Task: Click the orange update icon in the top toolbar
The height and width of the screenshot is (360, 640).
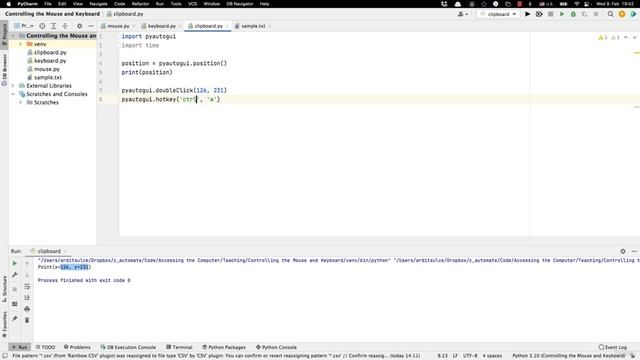Action: pyautogui.click(x=622, y=14)
